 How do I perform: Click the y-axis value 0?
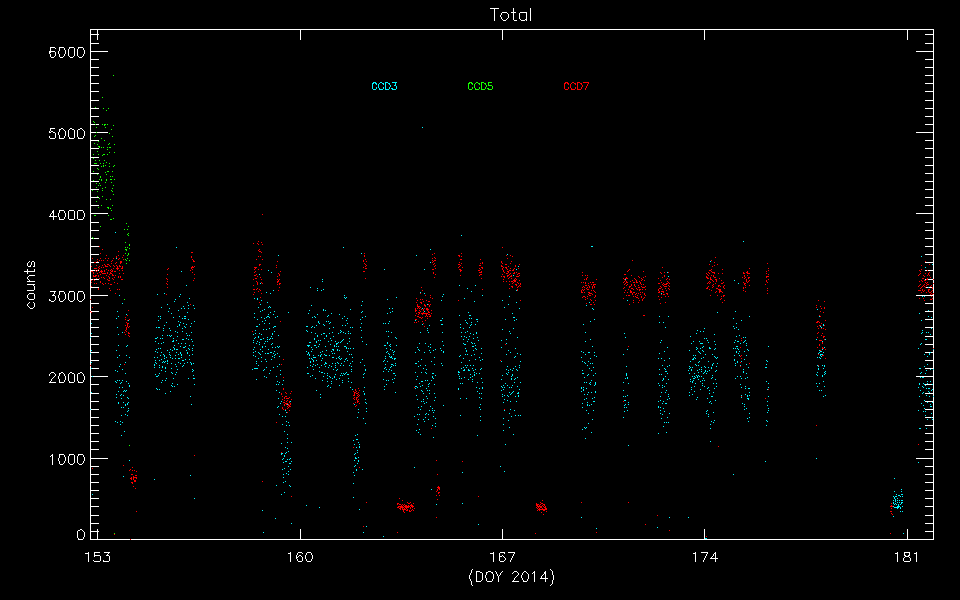click(x=81, y=534)
